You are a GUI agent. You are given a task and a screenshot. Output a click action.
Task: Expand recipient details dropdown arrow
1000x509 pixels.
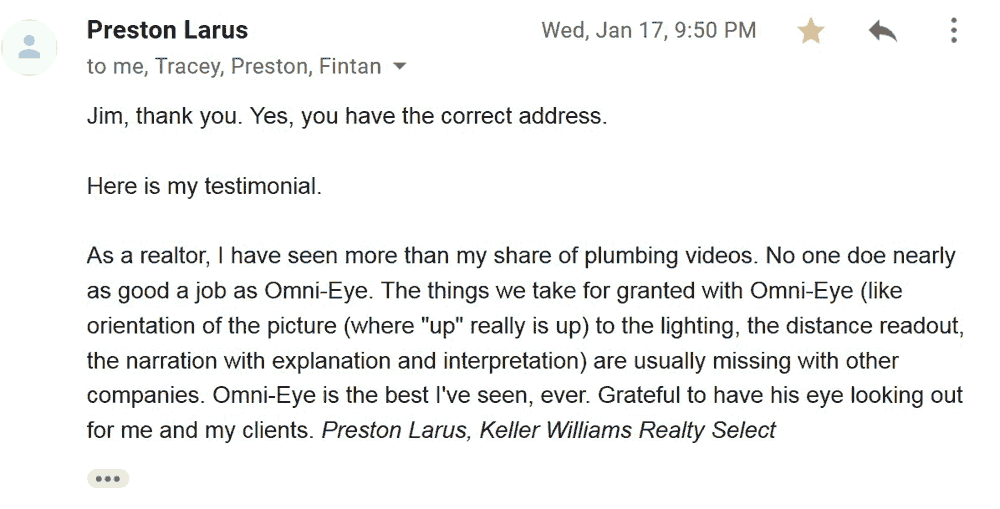(x=399, y=66)
